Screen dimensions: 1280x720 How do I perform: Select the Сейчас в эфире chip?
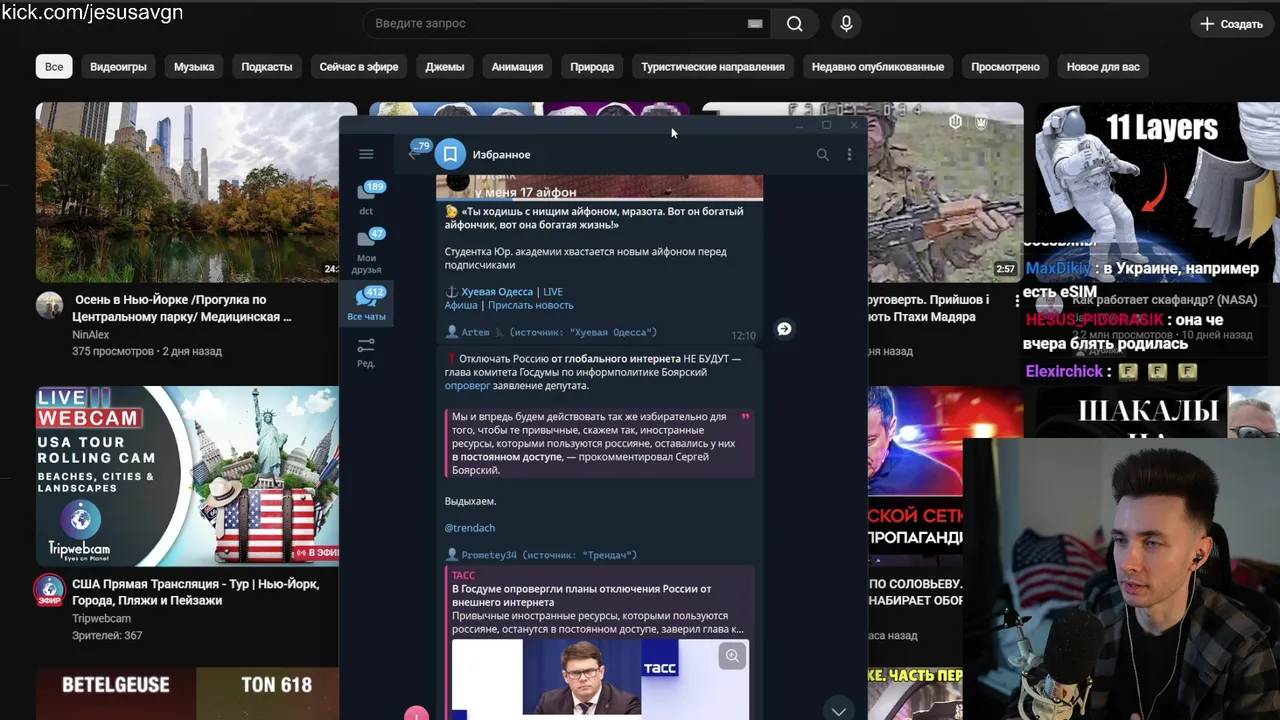[359, 67]
